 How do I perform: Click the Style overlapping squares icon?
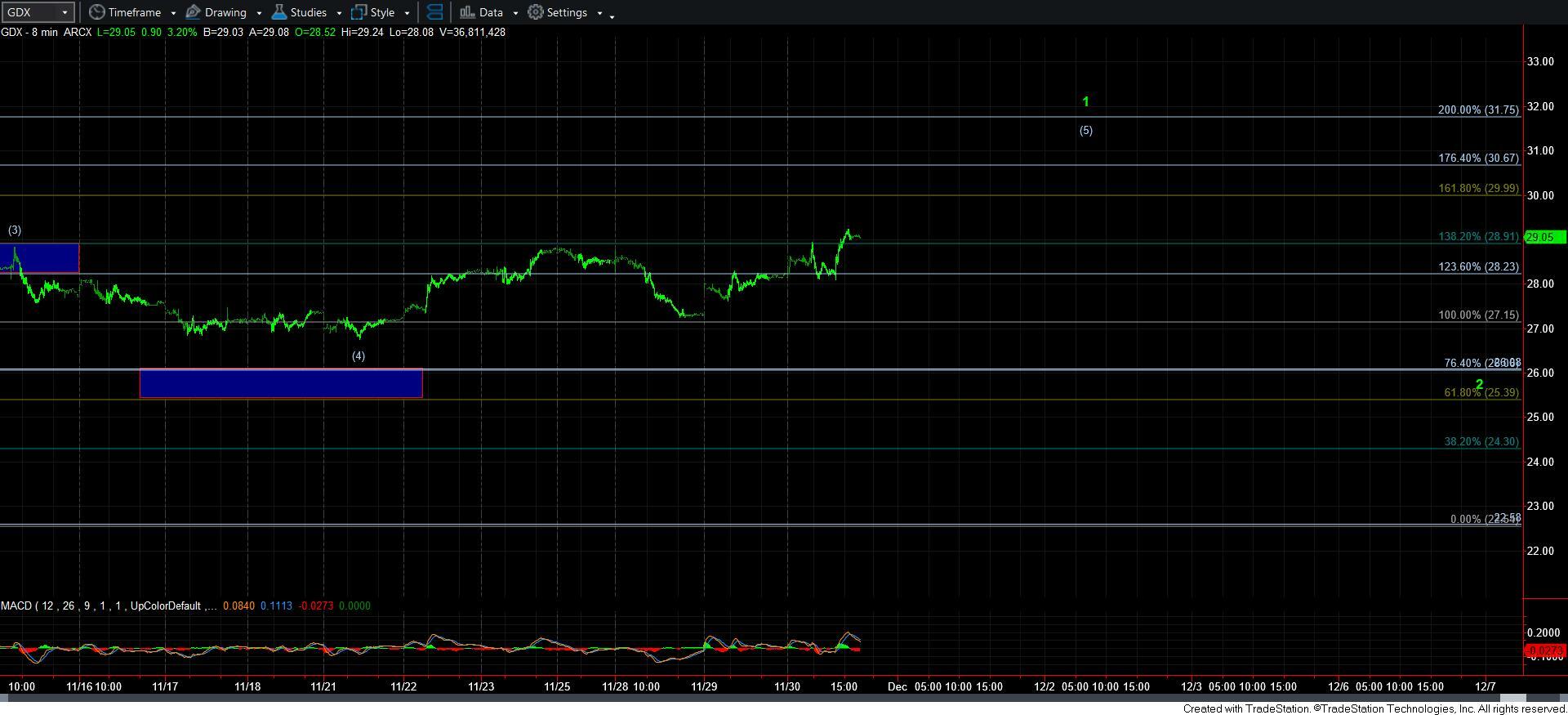pos(359,12)
